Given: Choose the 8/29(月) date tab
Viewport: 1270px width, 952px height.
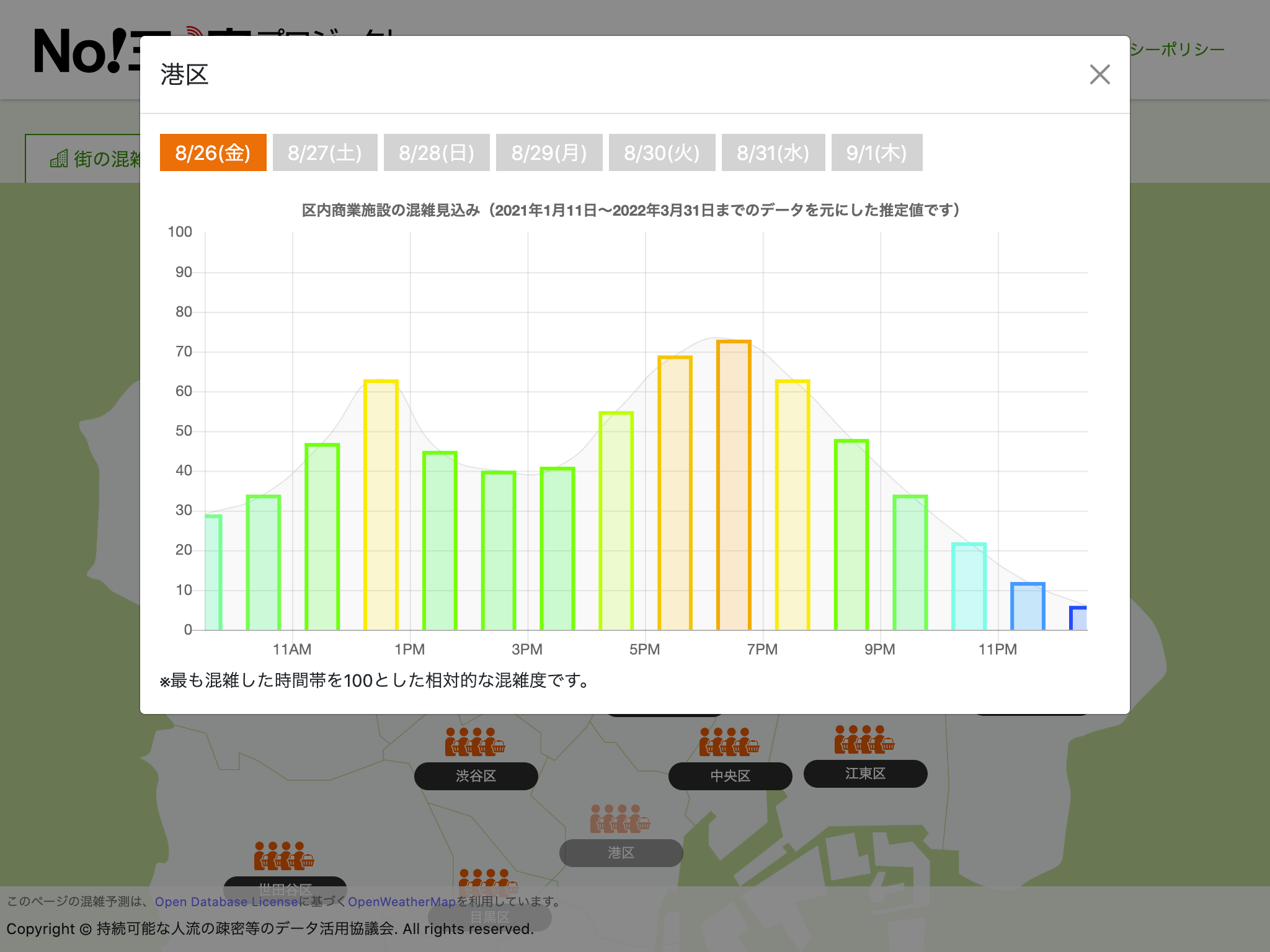Looking at the screenshot, I should 549,152.
